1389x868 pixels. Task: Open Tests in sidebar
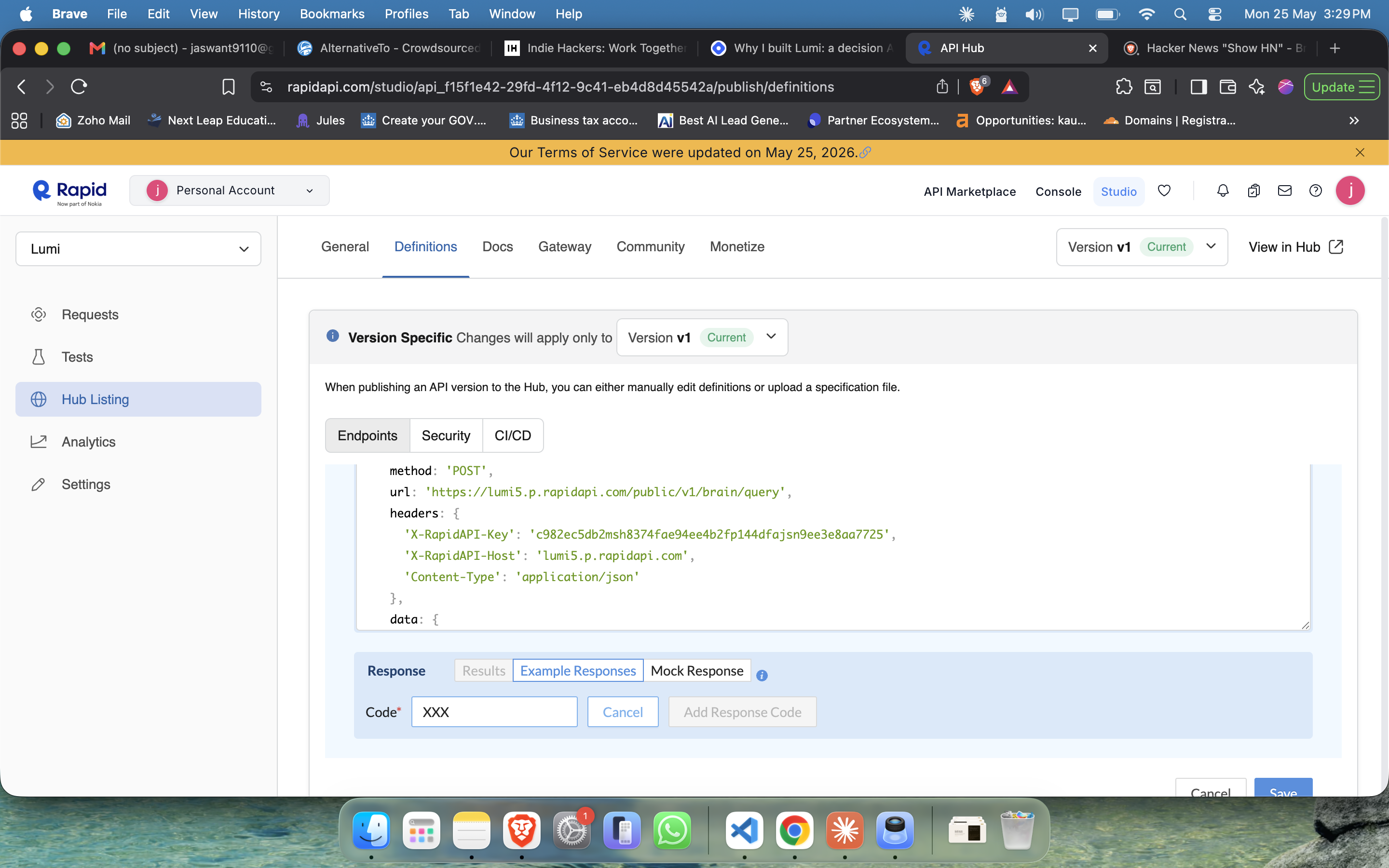tap(138, 357)
